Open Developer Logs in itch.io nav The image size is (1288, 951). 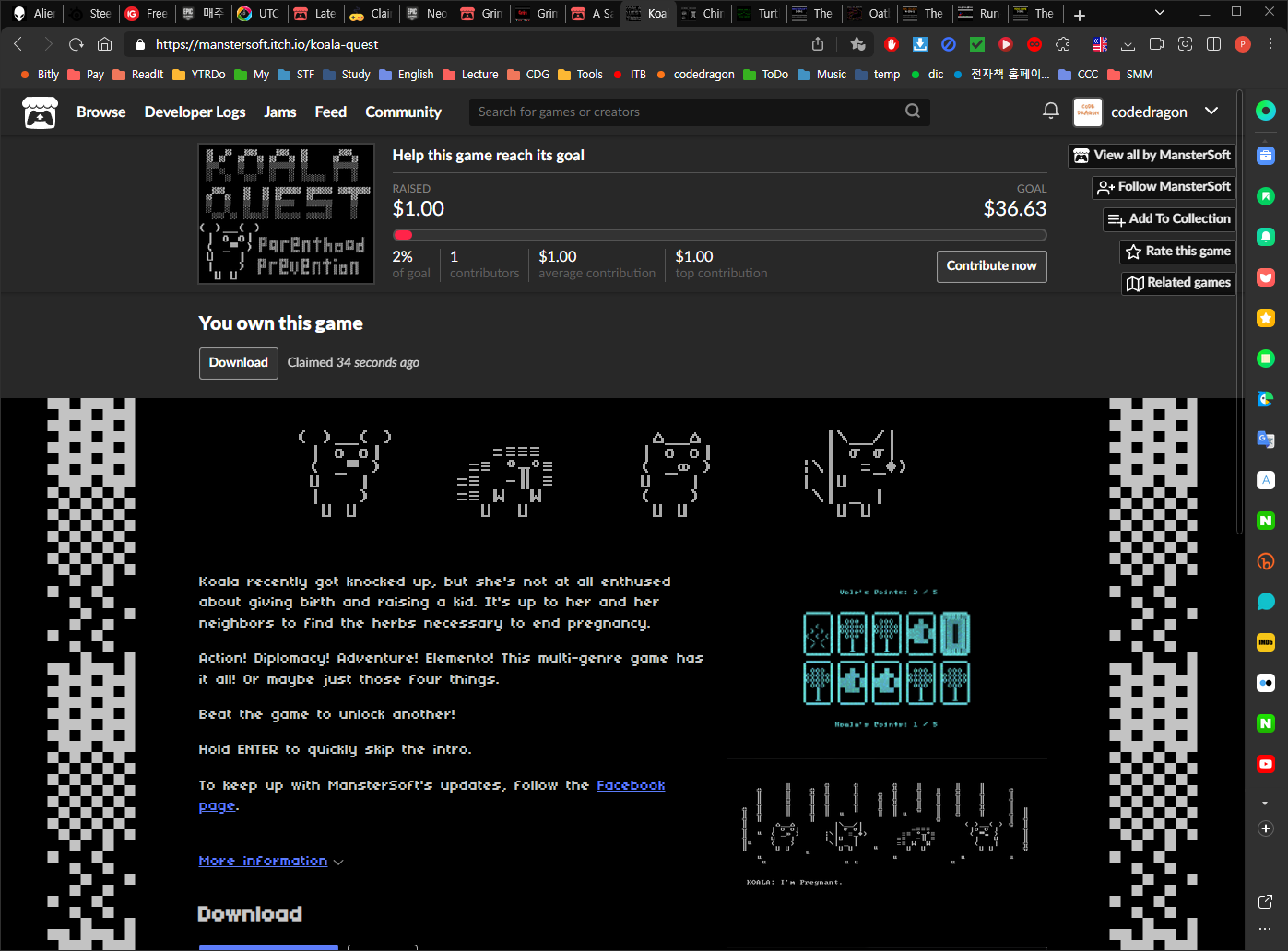195,112
